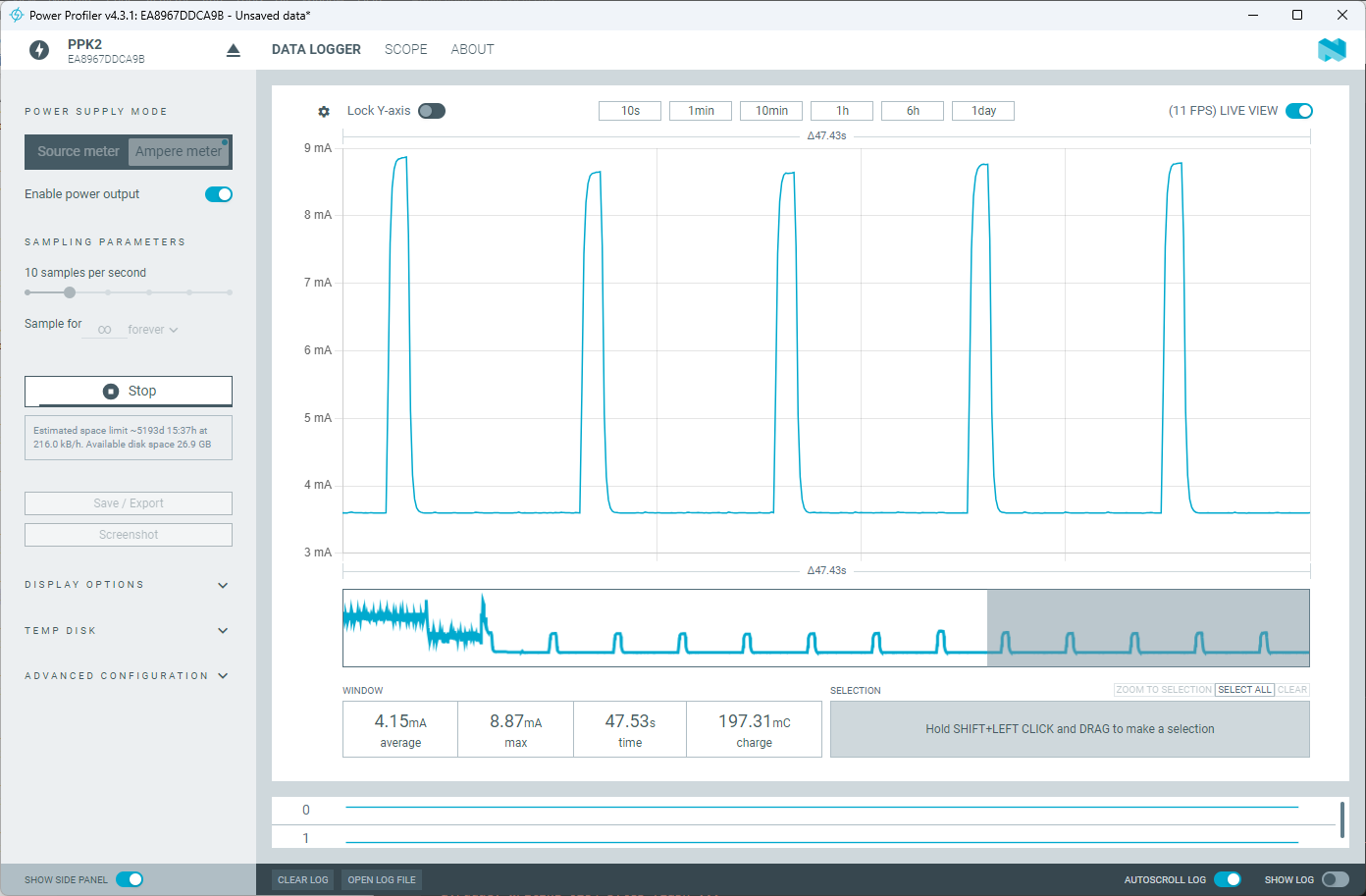Enable the Show Log toggle

[1336, 879]
